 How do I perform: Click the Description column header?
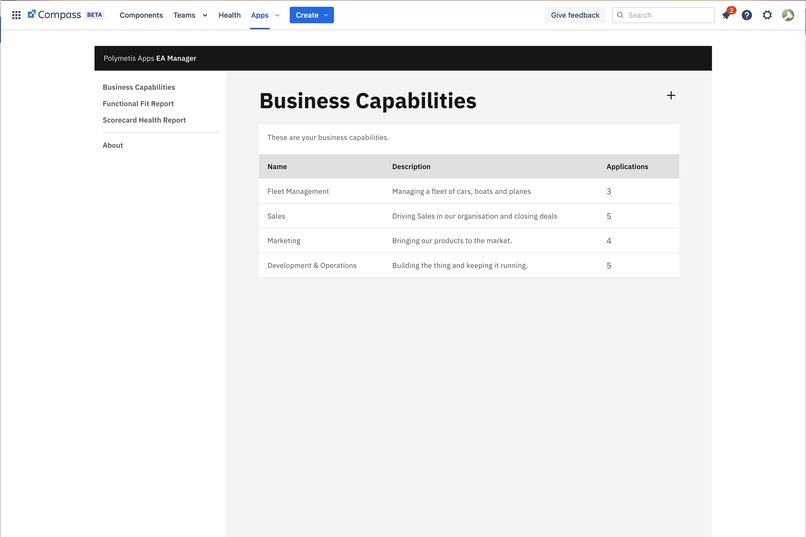[411, 166]
